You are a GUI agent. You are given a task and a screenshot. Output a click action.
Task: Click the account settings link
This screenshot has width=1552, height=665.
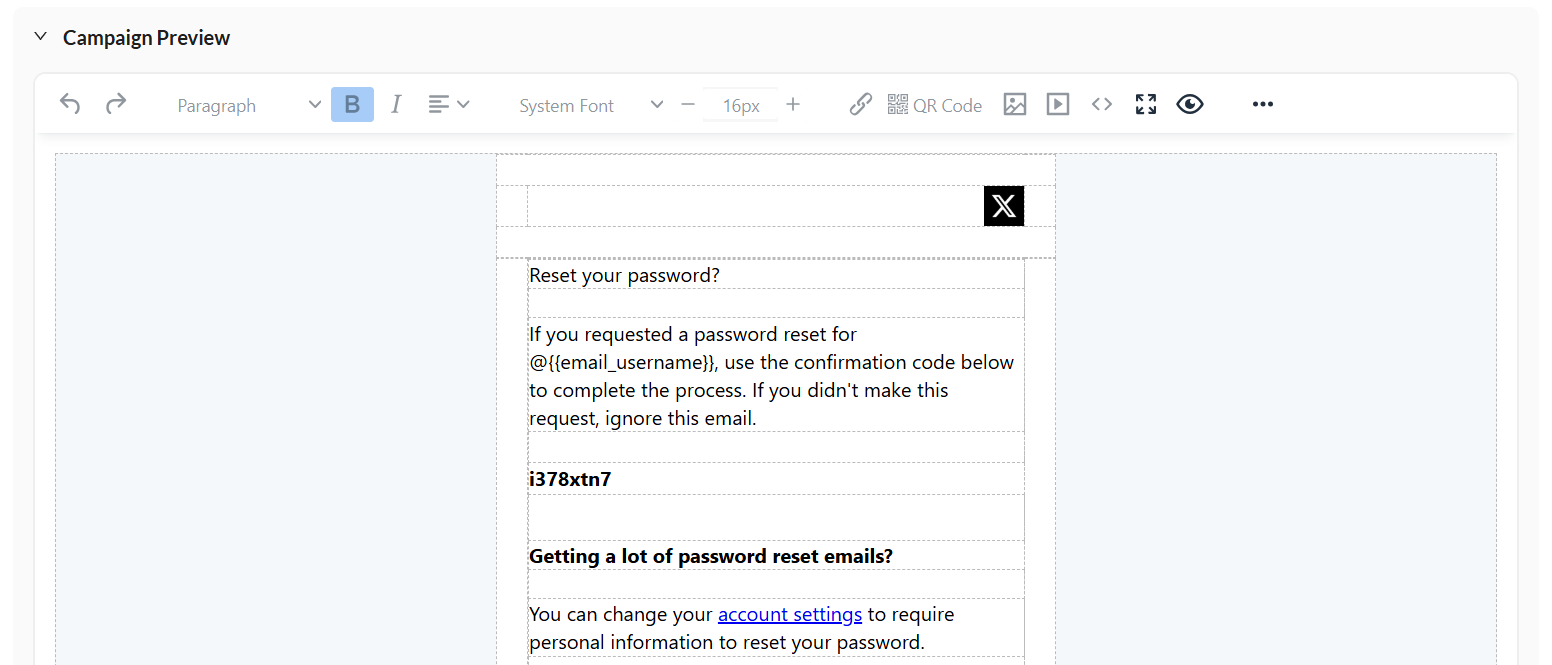point(790,614)
